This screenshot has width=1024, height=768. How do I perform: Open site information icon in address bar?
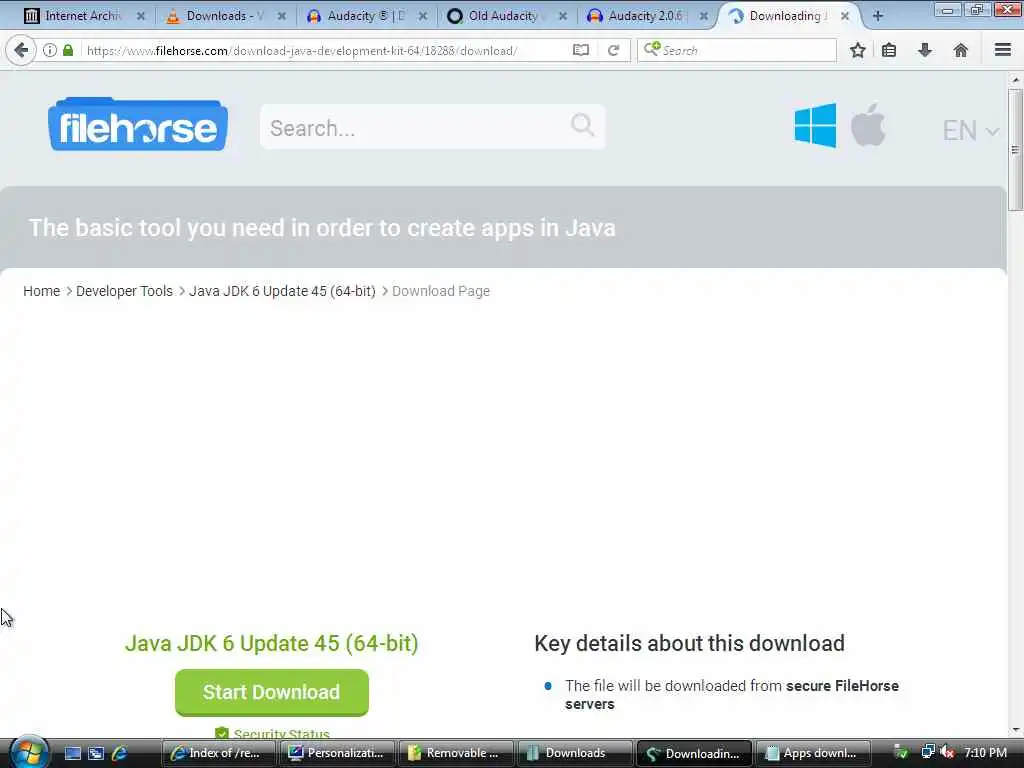(x=50, y=50)
